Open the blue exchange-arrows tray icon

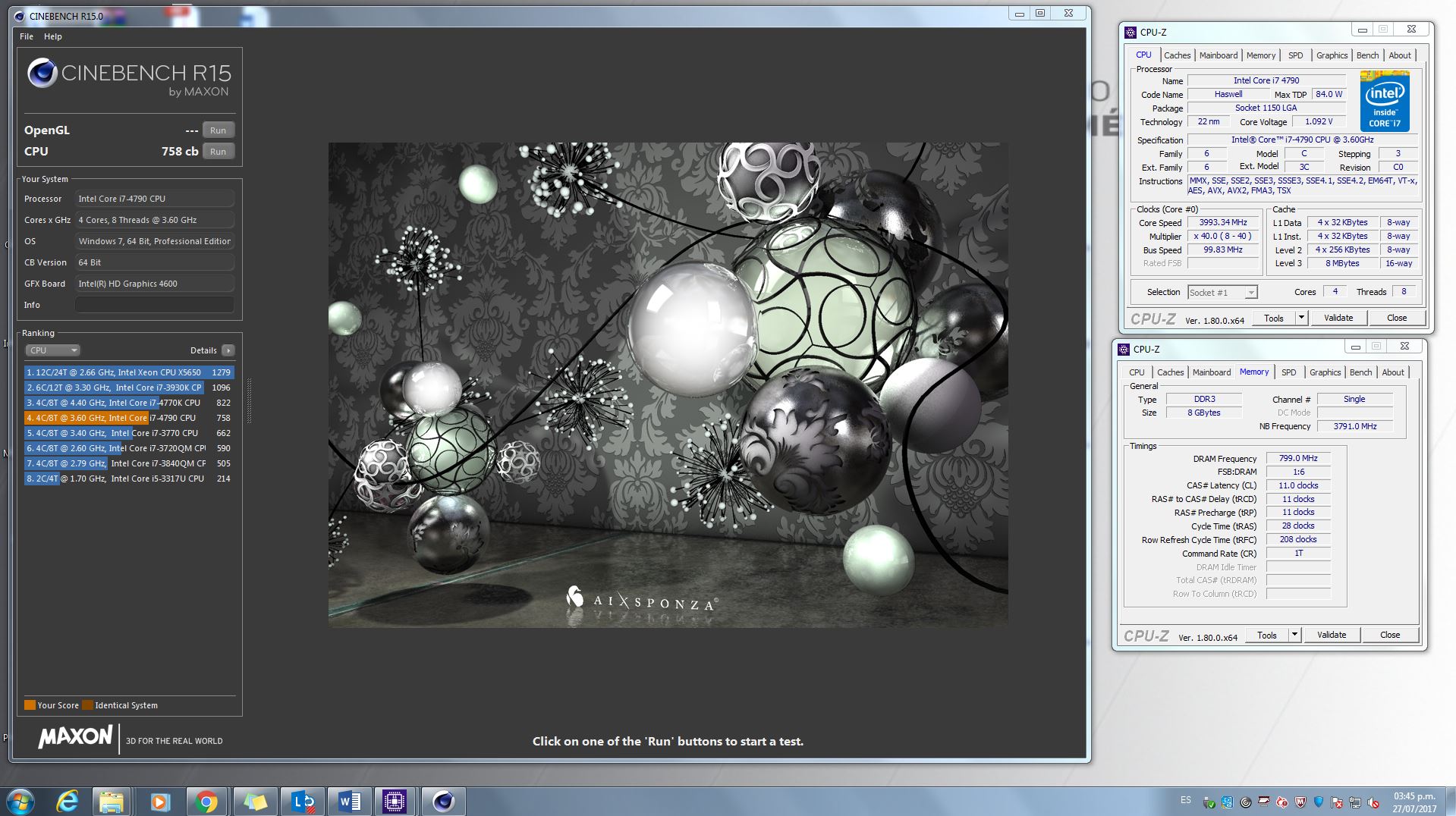[x=1227, y=802]
